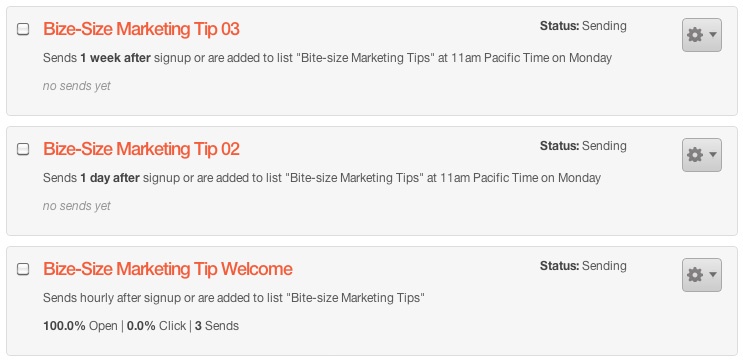The height and width of the screenshot is (362, 743).
Task: Check the Marketing Tip Welcome checkbox
Action: tap(23, 269)
